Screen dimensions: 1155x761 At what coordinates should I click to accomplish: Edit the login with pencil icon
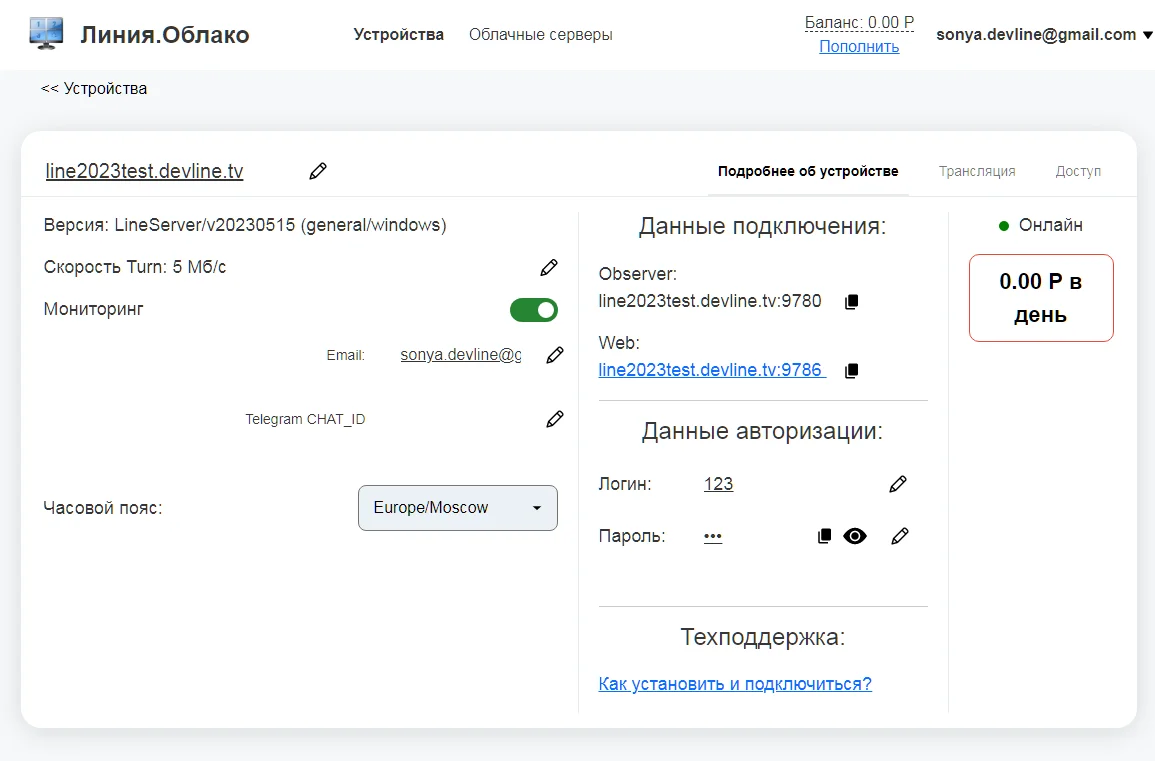pyautogui.click(x=898, y=484)
